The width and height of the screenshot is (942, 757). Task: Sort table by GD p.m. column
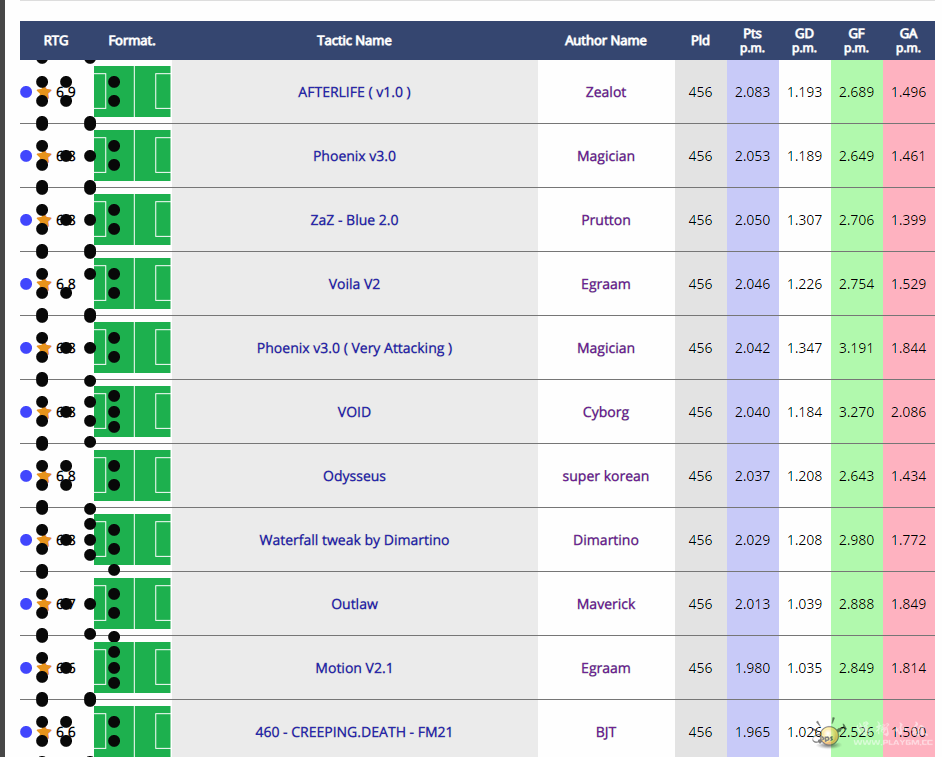(x=804, y=41)
